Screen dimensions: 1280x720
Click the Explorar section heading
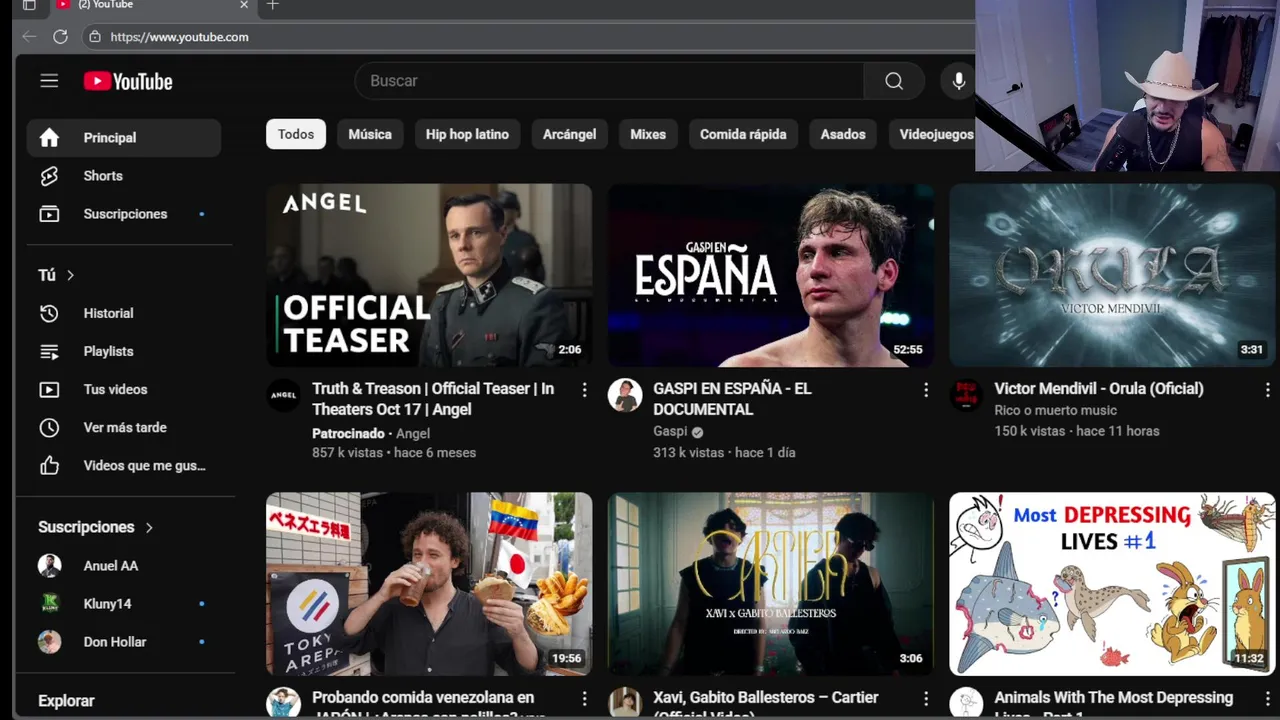[x=66, y=701]
